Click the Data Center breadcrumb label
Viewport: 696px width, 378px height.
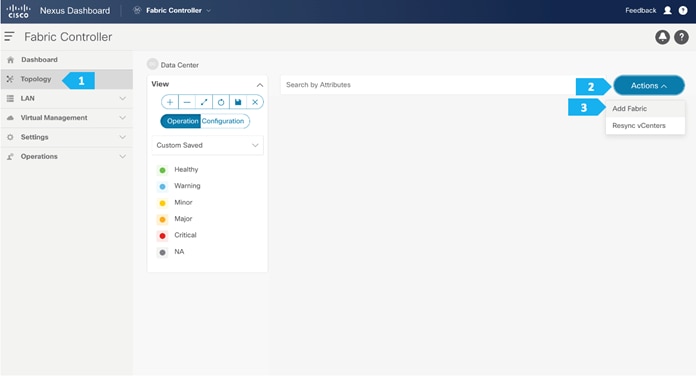(x=179, y=65)
